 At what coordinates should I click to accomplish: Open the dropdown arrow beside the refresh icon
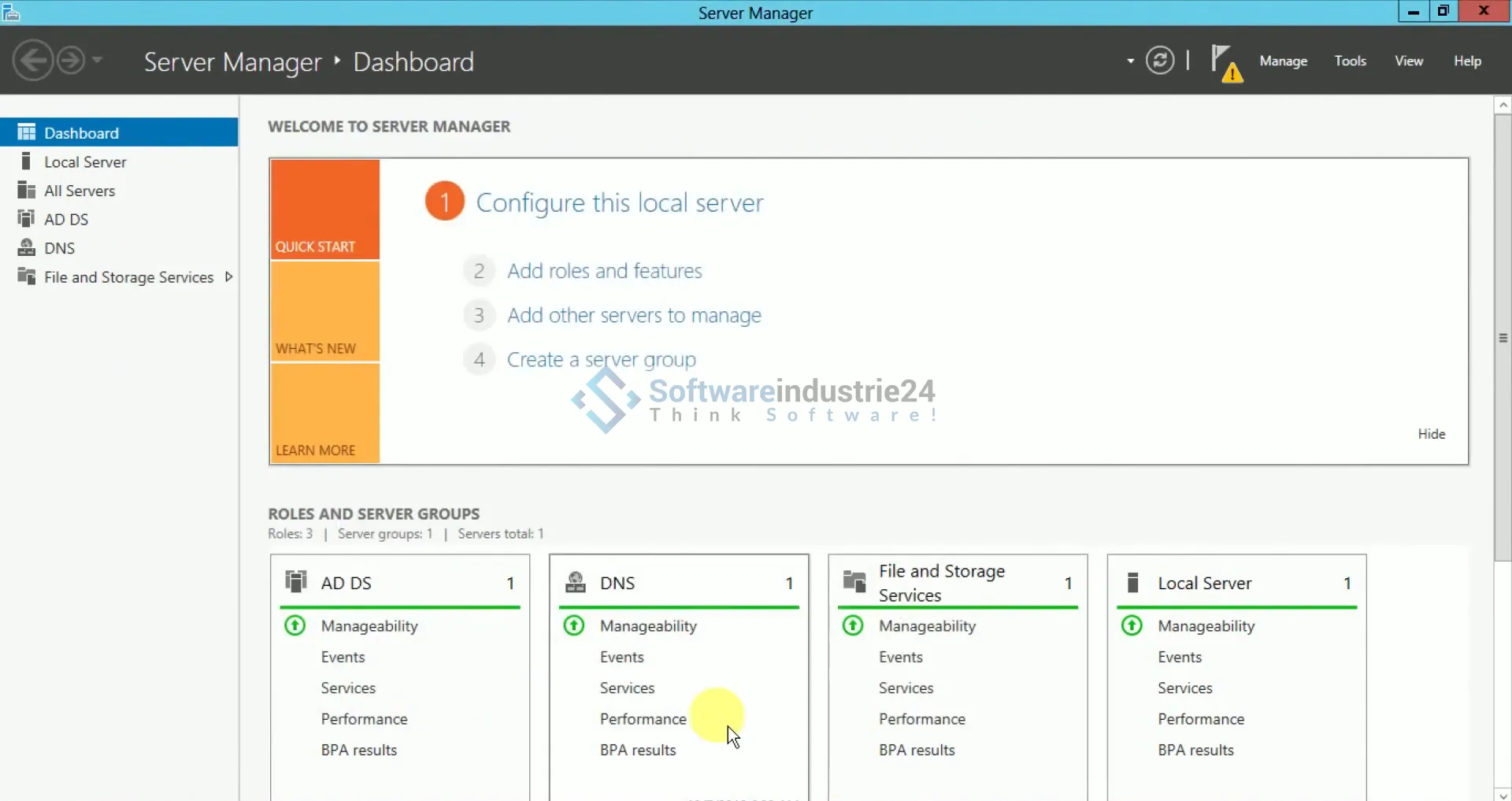tap(1130, 61)
